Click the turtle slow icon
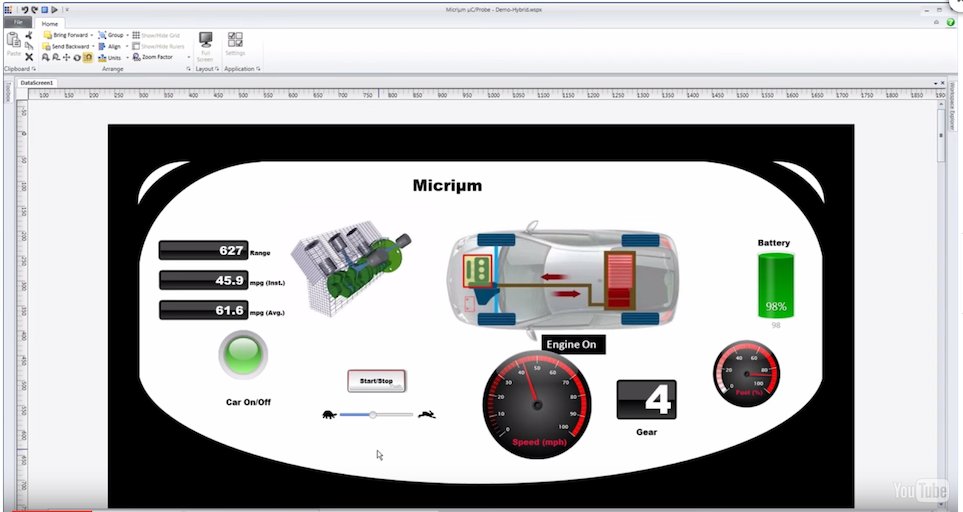The width and height of the screenshot is (963, 512). (330, 414)
